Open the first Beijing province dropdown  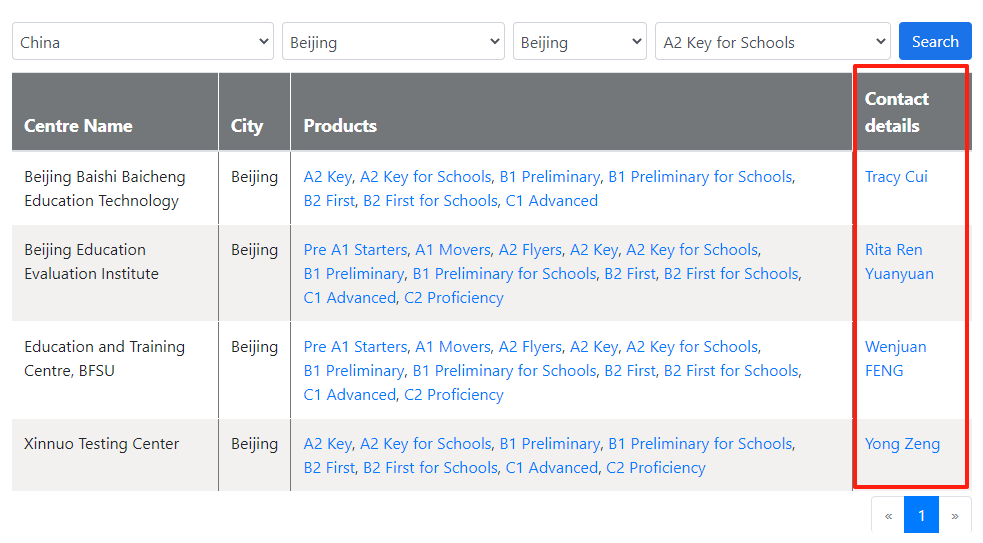coord(393,41)
